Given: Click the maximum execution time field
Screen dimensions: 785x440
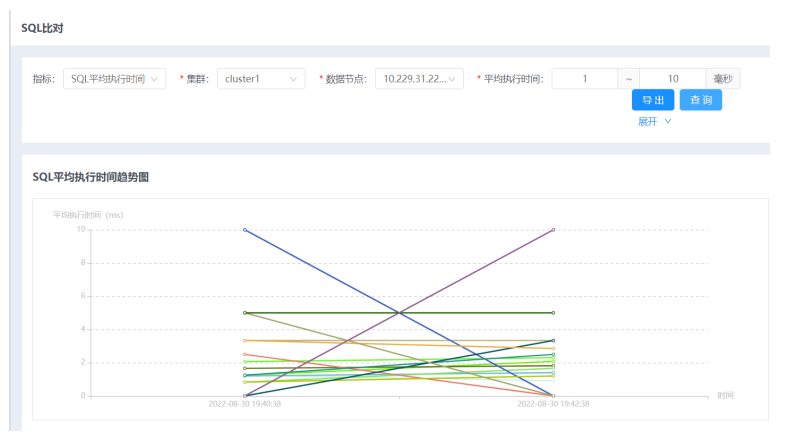Looking at the screenshot, I should click(x=672, y=79).
